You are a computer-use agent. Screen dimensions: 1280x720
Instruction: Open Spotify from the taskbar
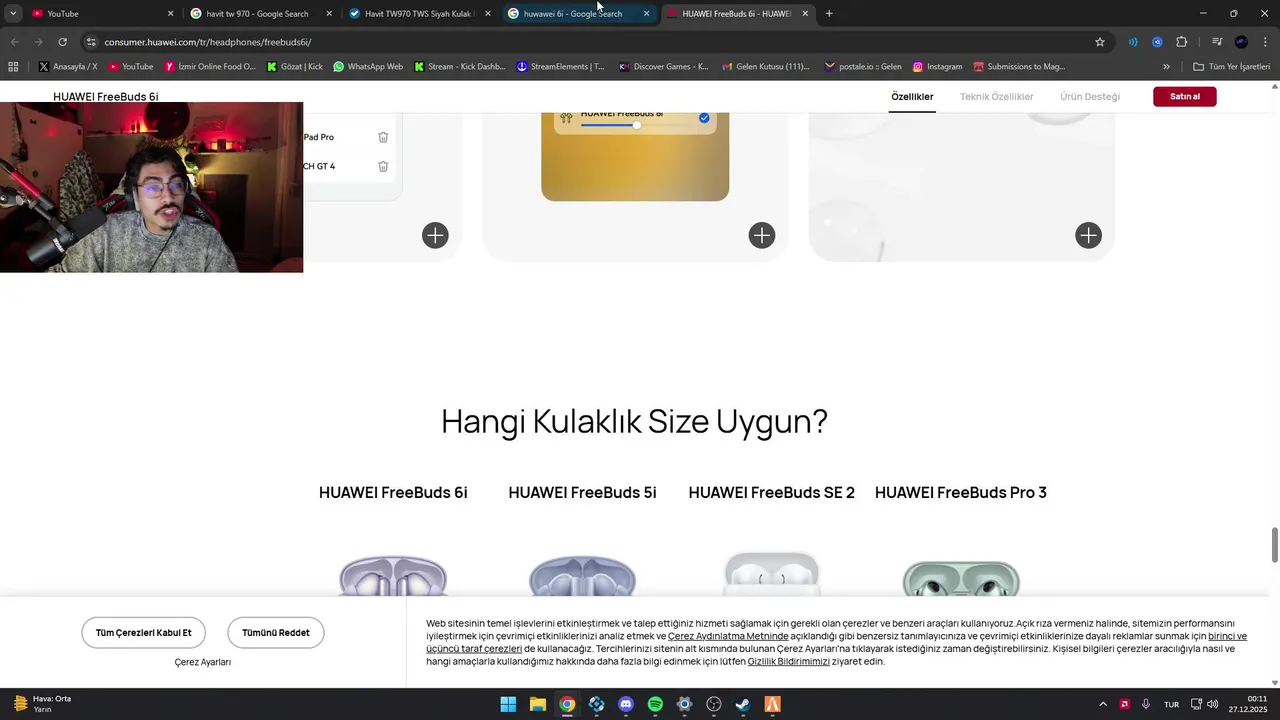[655, 704]
